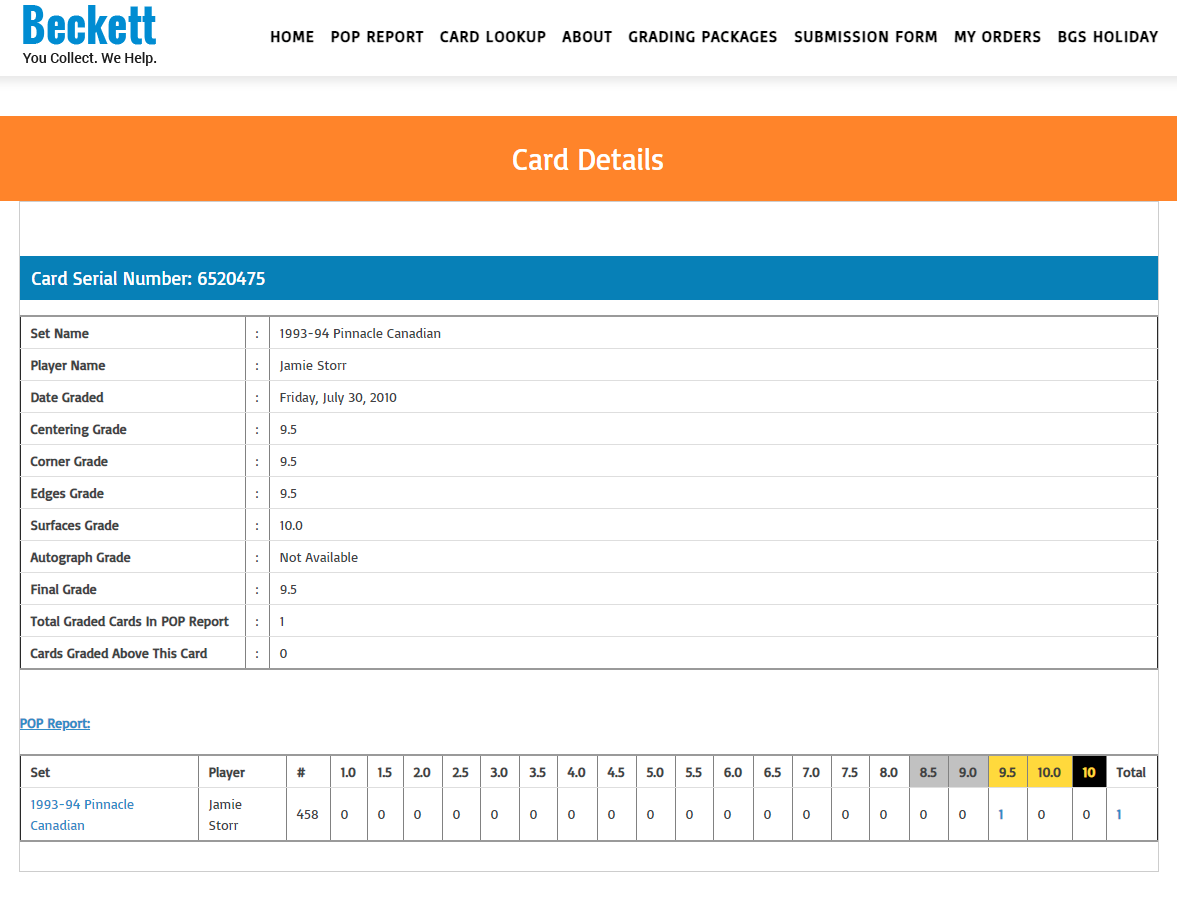Open MY ORDERS page
The height and width of the screenshot is (900, 1177).
click(998, 37)
